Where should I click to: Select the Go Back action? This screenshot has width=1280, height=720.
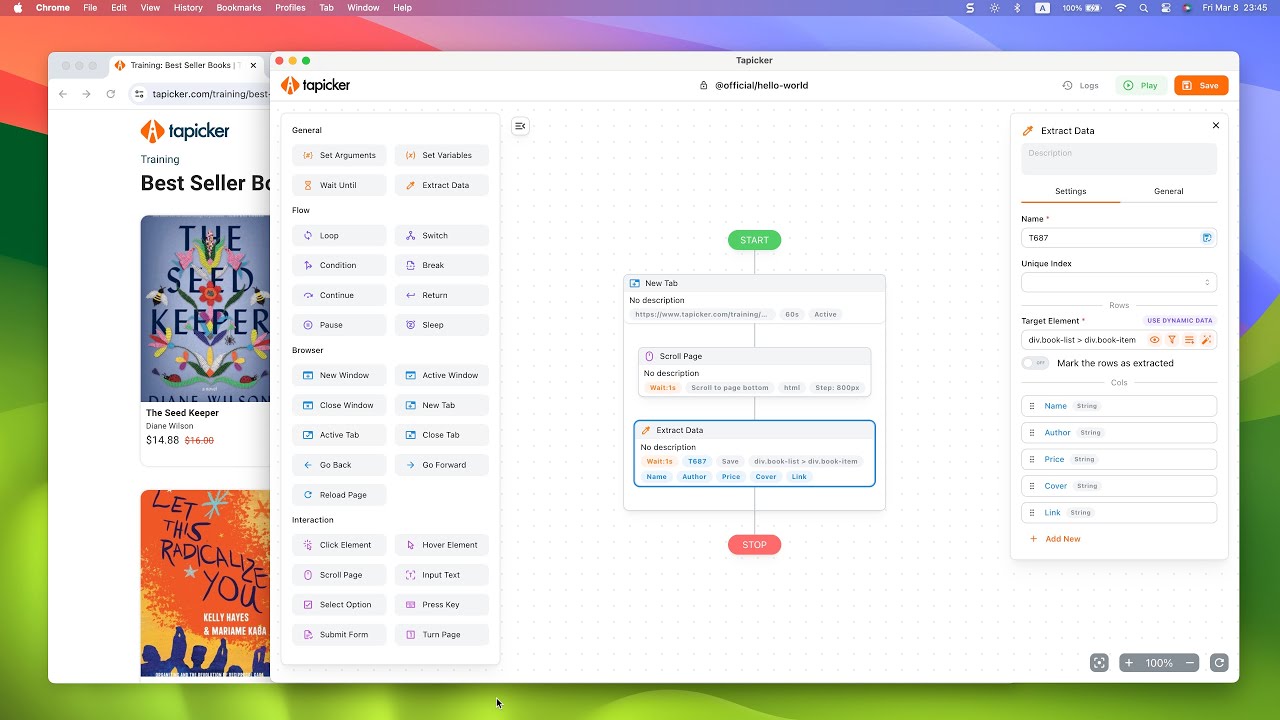[339, 465]
